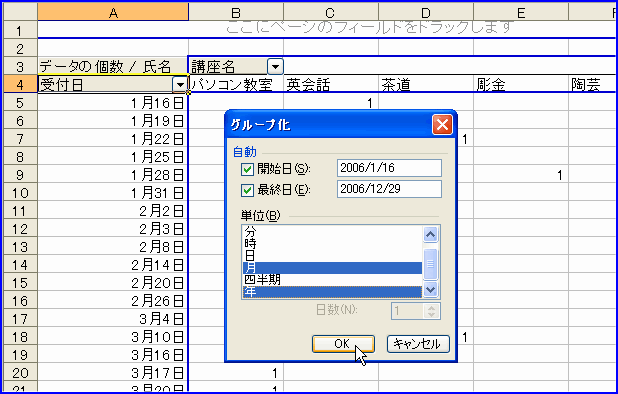
Task: Click the 単位 list scroll-down arrow
Action: point(430,290)
